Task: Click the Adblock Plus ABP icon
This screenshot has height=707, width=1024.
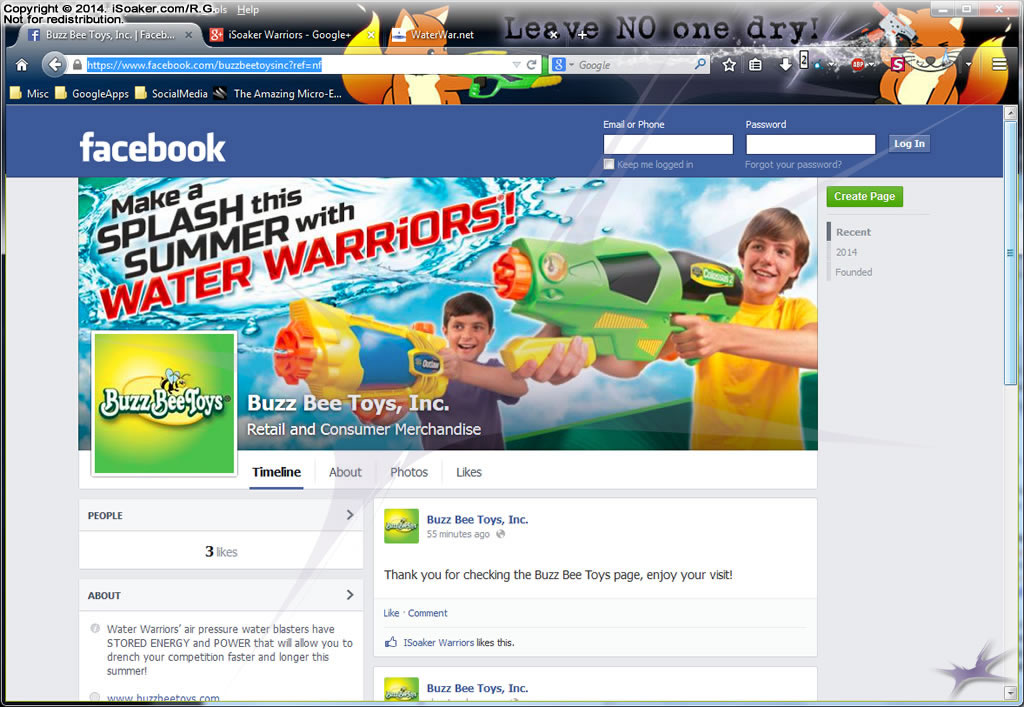Action: (858, 65)
